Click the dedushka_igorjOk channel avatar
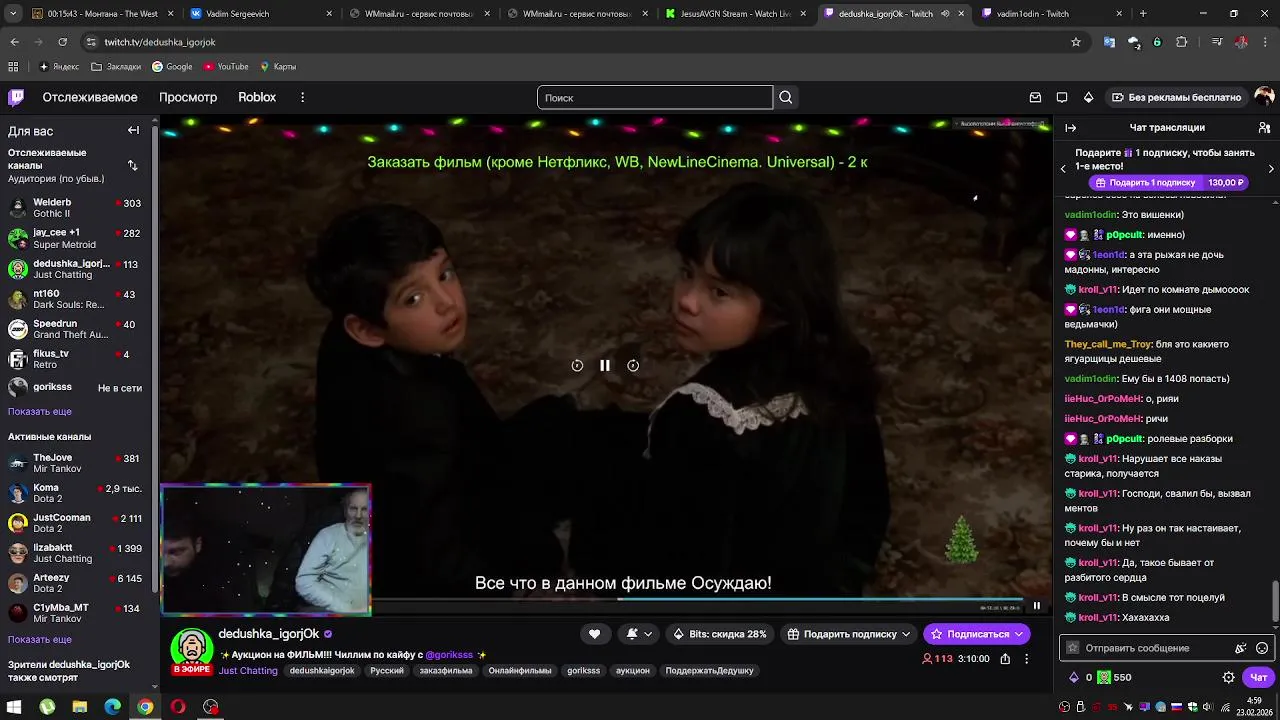The width and height of the screenshot is (1280, 720). 192,648
